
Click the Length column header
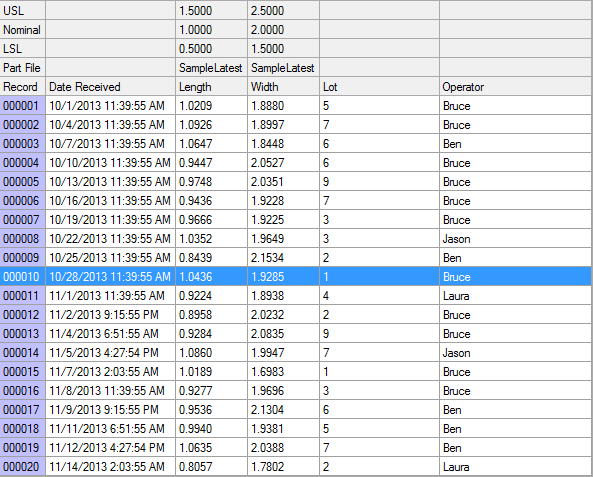click(x=211, y=87)
